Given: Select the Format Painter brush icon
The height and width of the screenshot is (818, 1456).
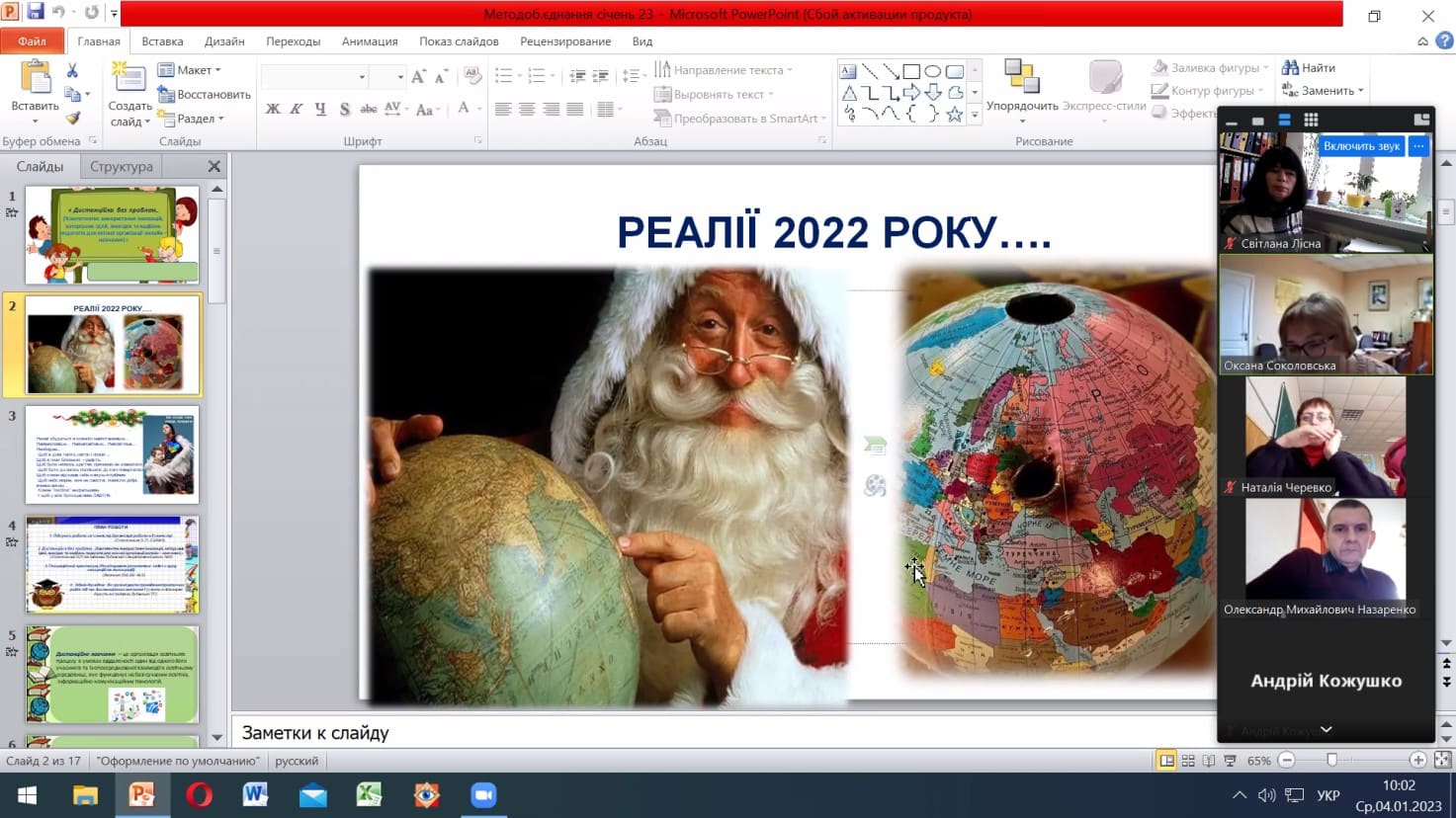Looking at the screenshot, I should tap(72, 118).
